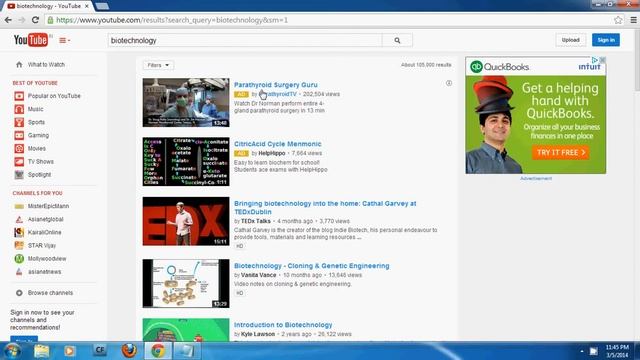Open KairaliOnline channel icon
The width and height of the screenshot is (640, 360).
(19, 232)
